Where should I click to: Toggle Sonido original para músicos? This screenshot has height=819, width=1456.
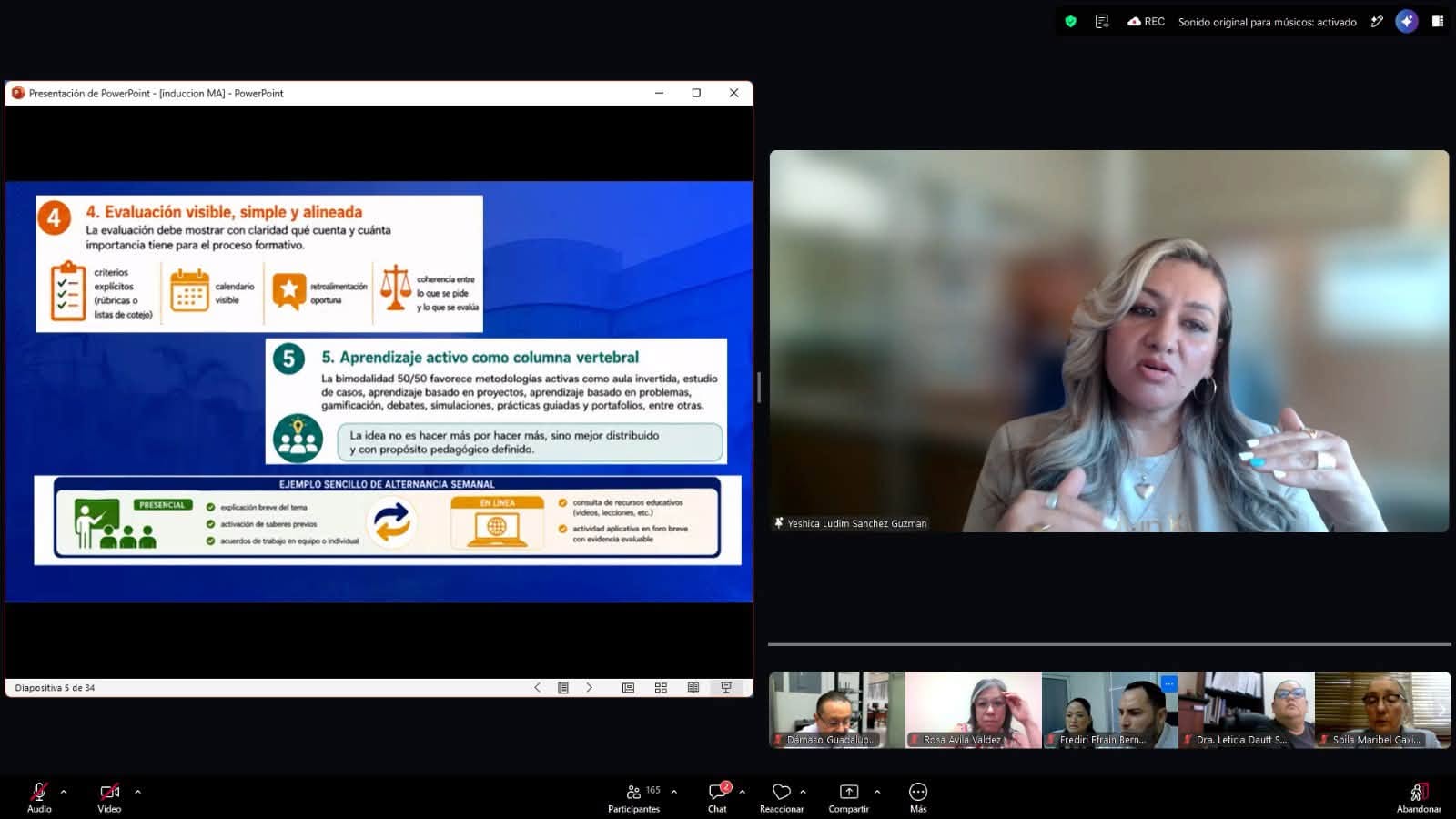[x=1267, y=22]
